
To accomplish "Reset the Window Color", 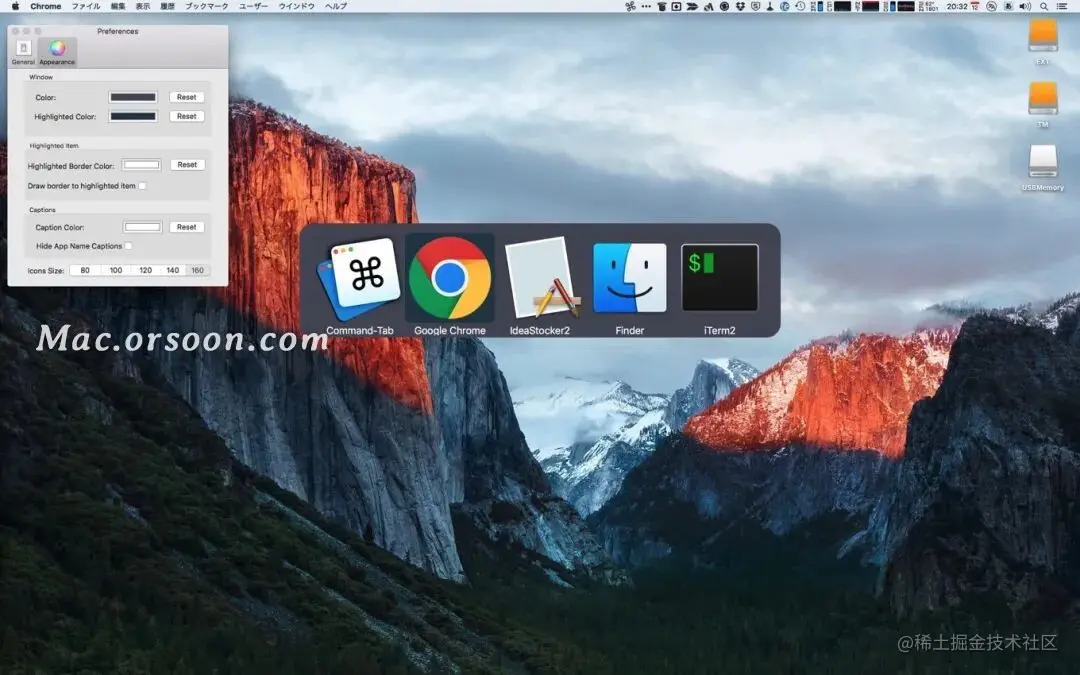I will point(187,97).
